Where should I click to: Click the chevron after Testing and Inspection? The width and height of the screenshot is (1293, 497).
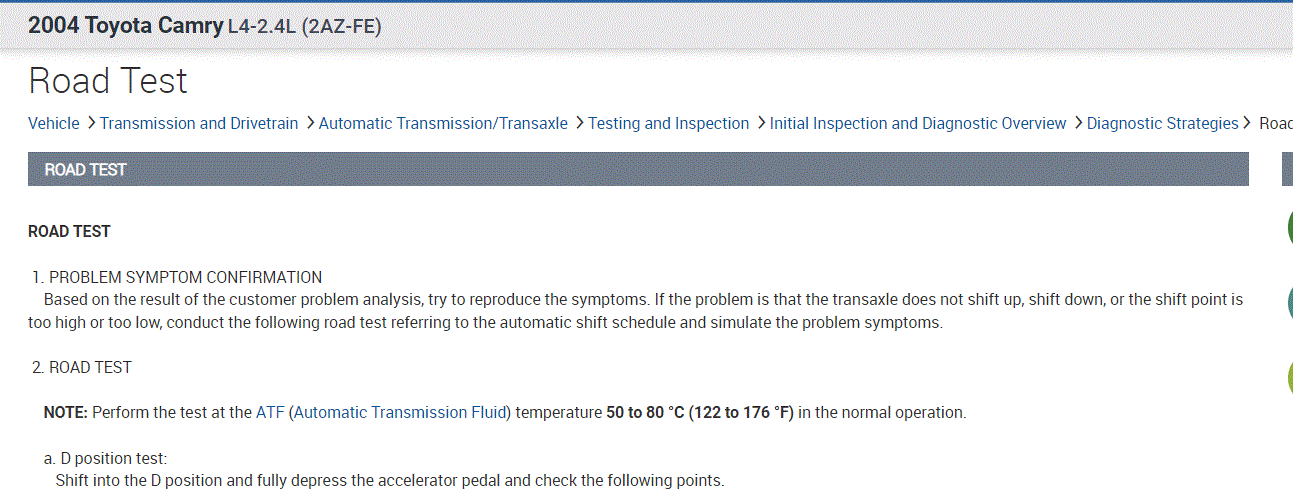pyautogui.click(x=760, y=123)
